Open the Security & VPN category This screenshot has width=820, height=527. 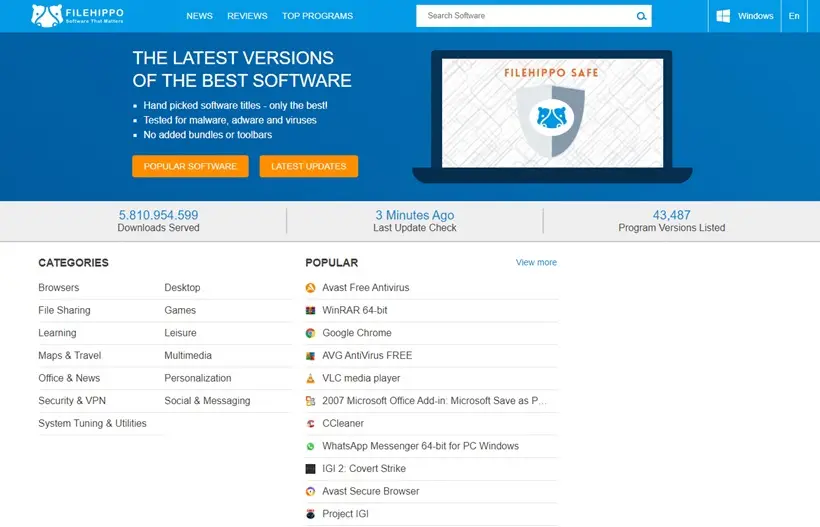pos(72,401)
